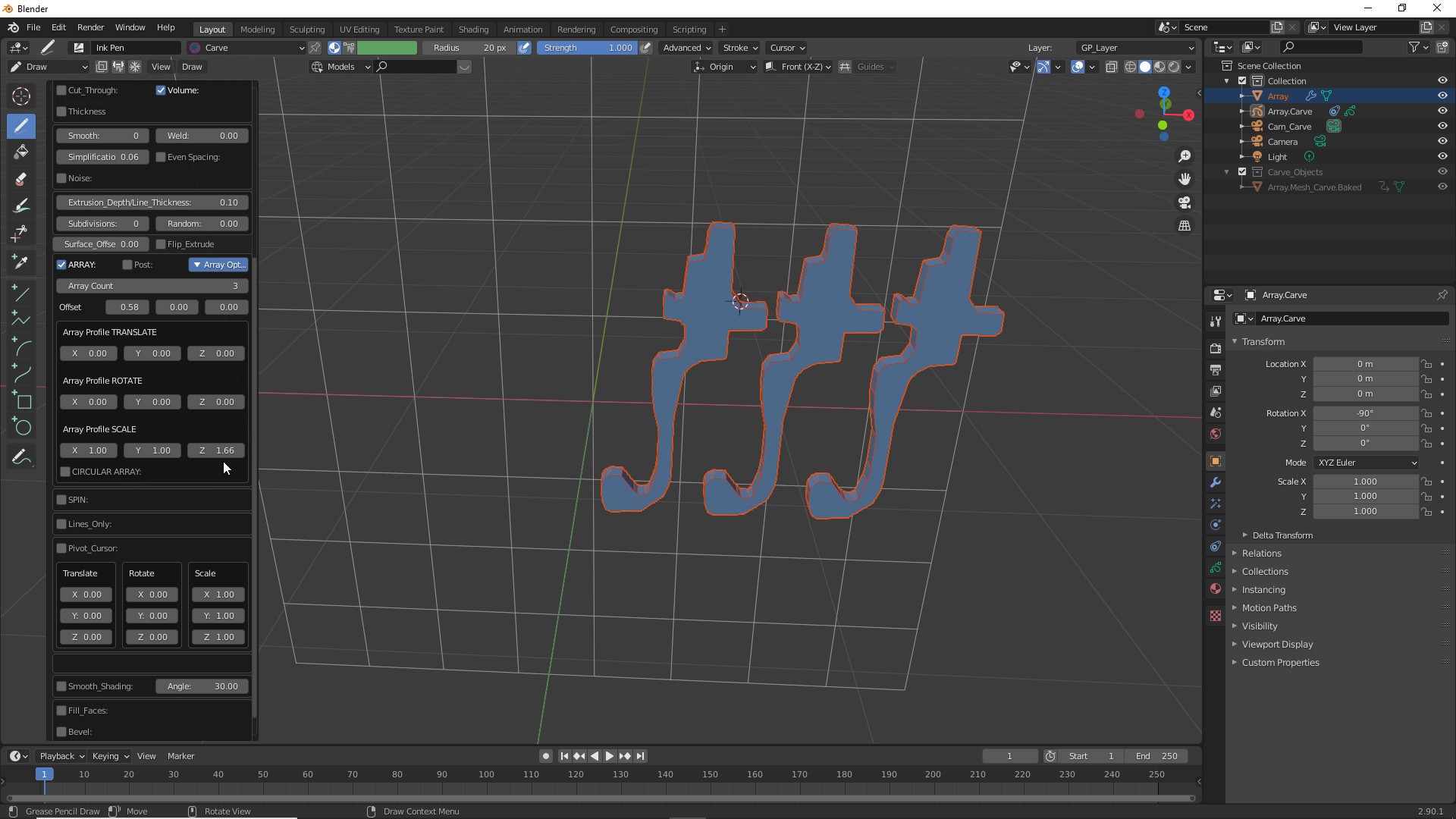Select the Erase tool
Image resolution: width=1456 pixels, height=819 pixels.
21,179
